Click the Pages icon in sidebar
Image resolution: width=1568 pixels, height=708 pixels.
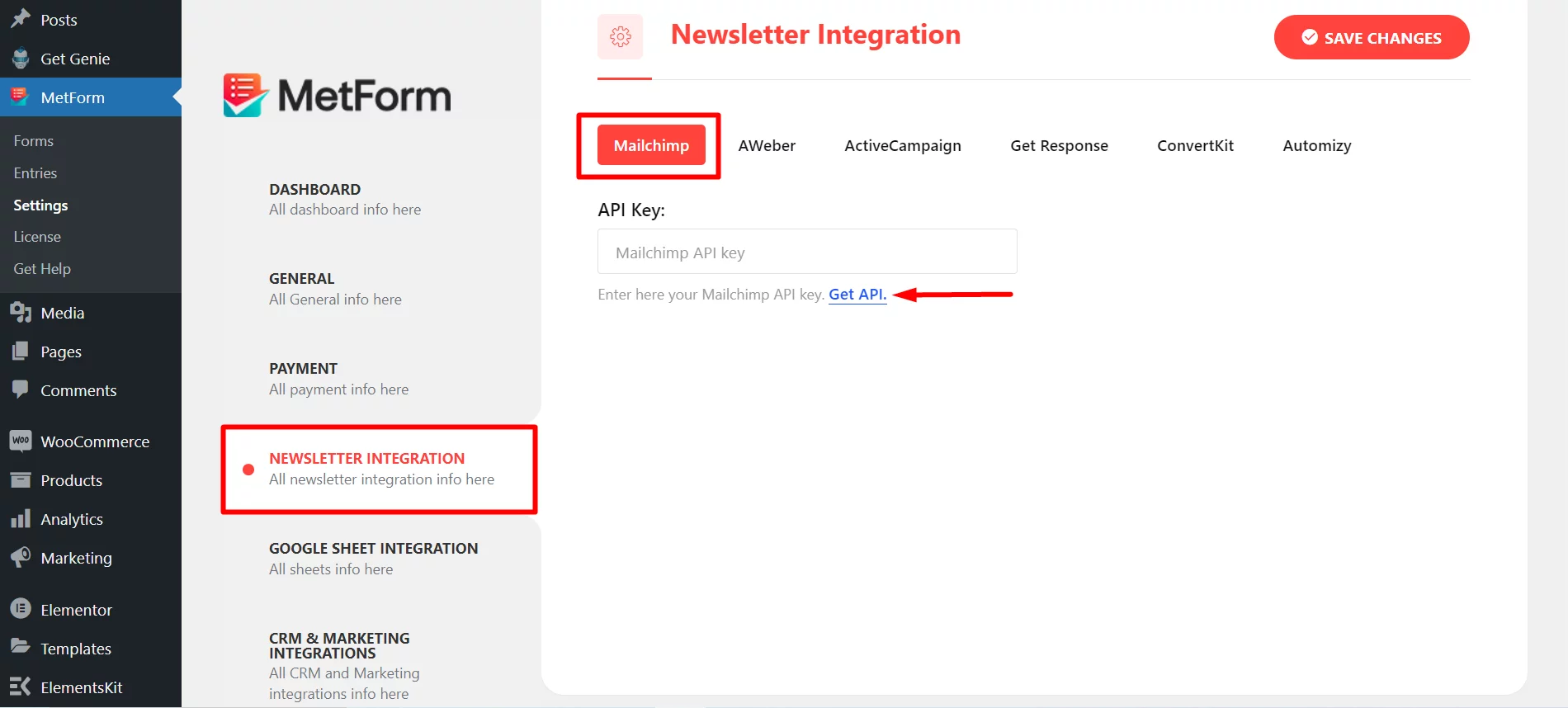tap(21, 352)
